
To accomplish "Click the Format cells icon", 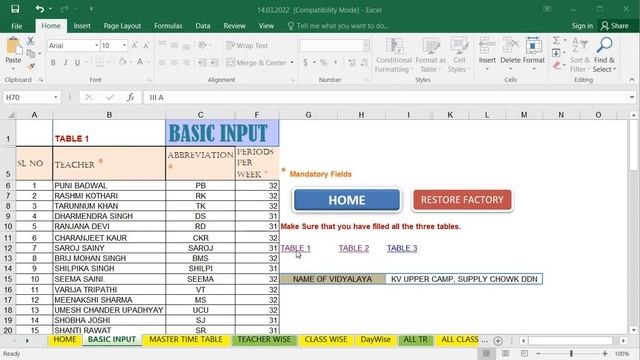I will pyautogui.click(x=533, y=46).
